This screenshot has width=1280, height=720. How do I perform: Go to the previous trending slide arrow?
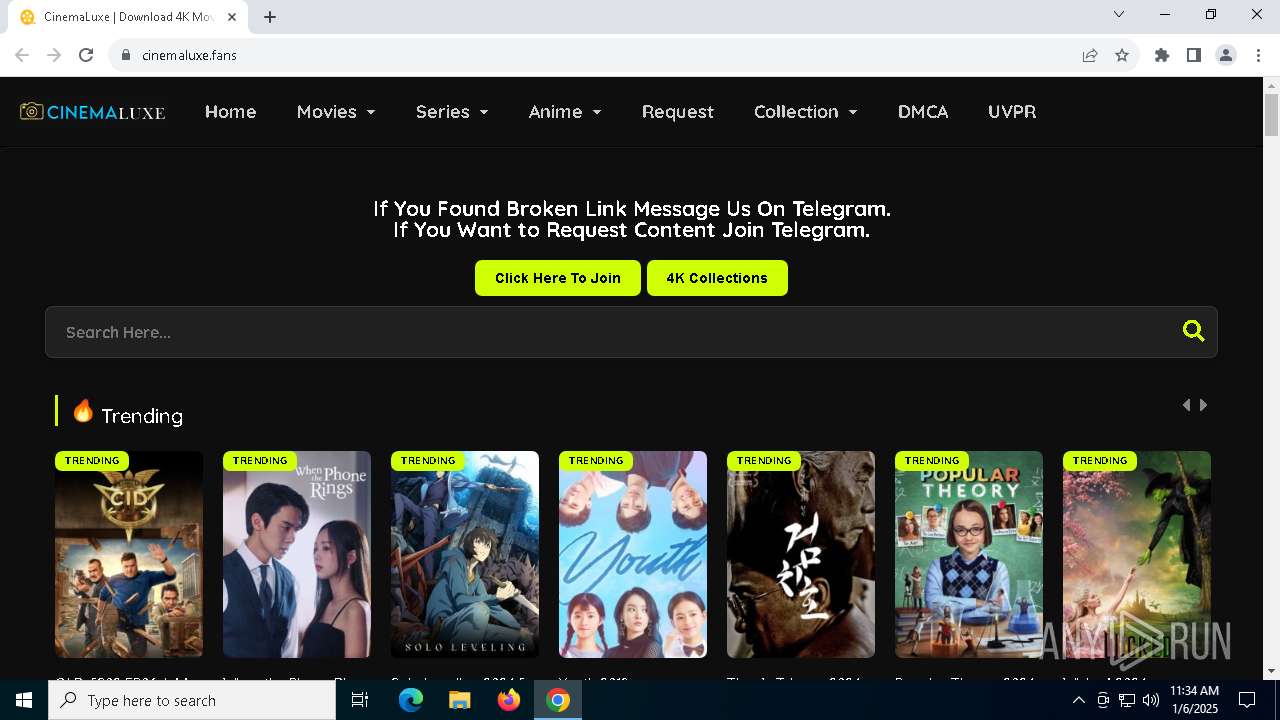(x=1186, y=405)
